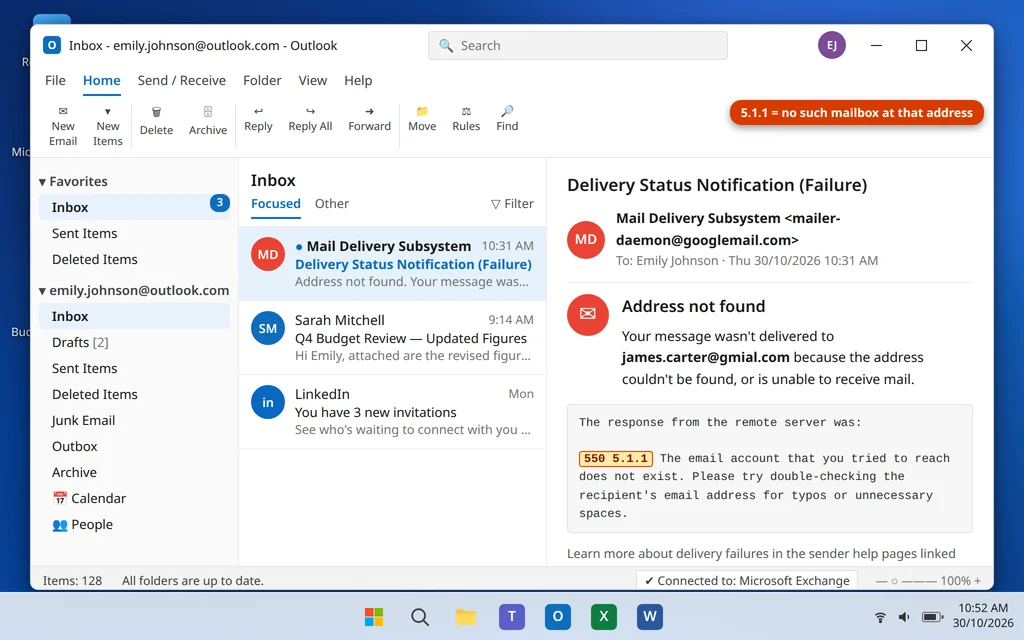Switch to the Other inbox tab
1024x640 pixels.
(332, 204)
